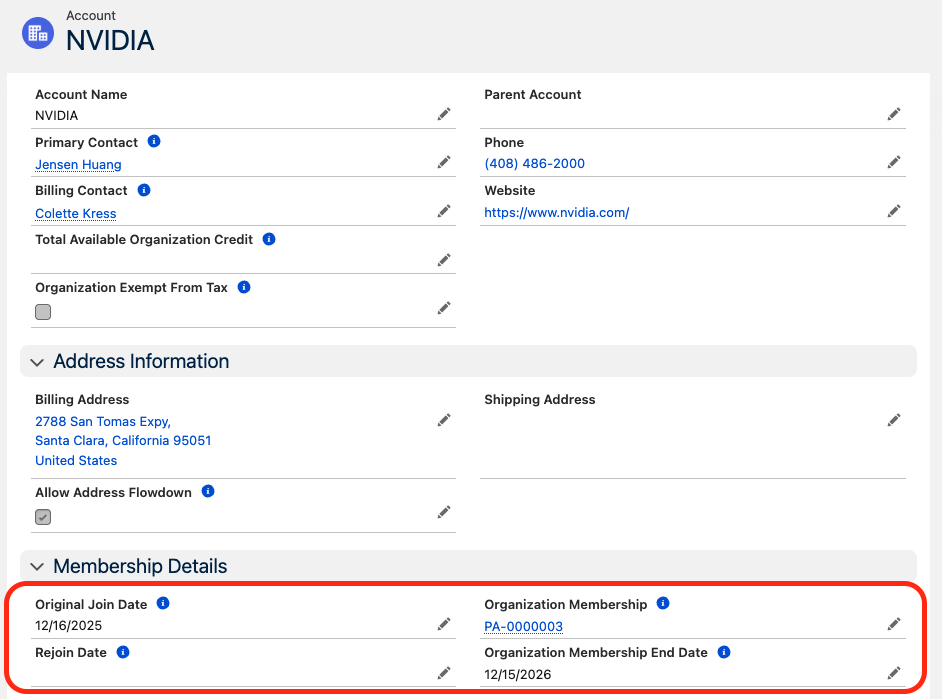Show info for Organization Membership field

pyautogui.click(x=663, y=603)
